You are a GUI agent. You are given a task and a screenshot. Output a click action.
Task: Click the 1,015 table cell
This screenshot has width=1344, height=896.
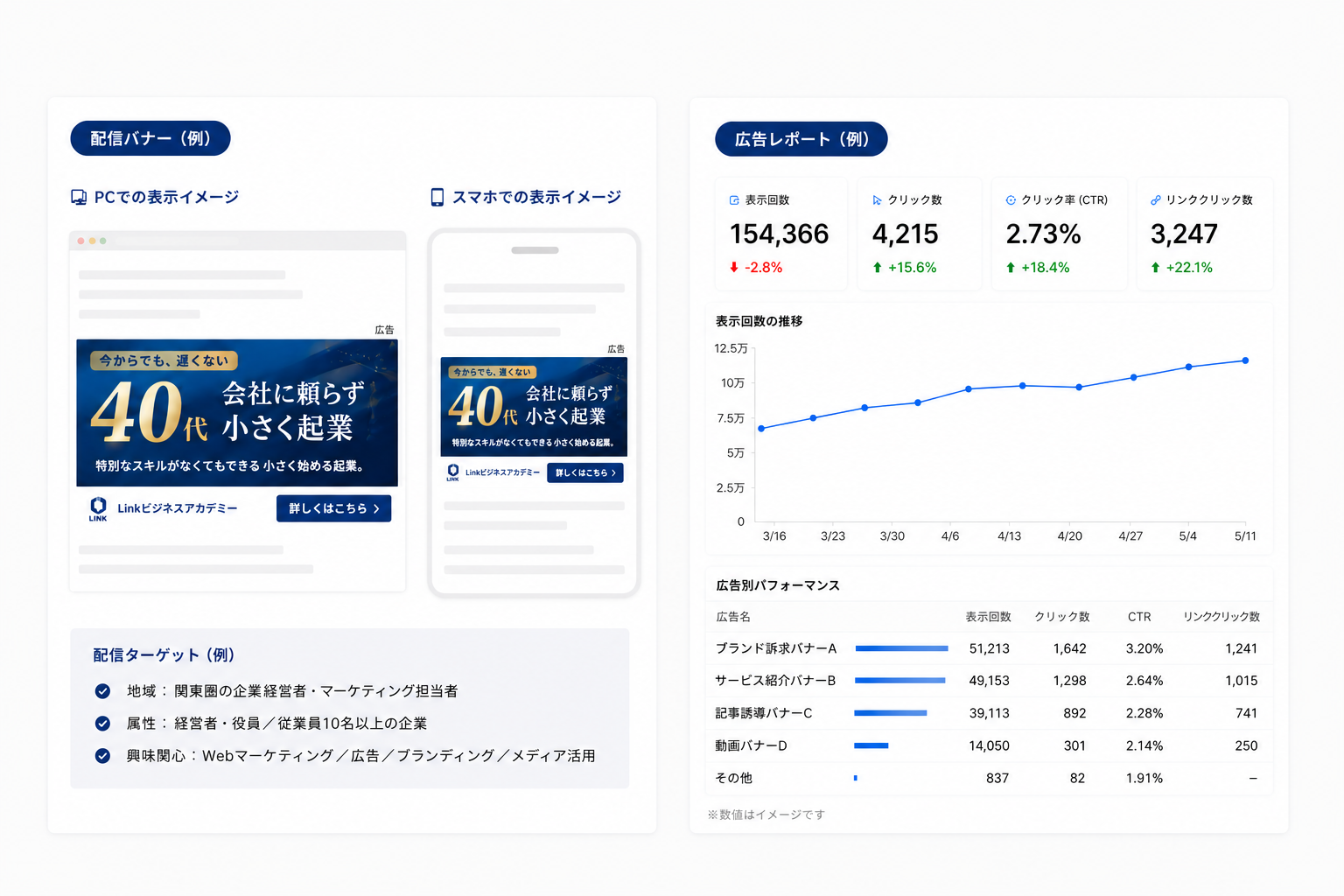click(1241, 681)
